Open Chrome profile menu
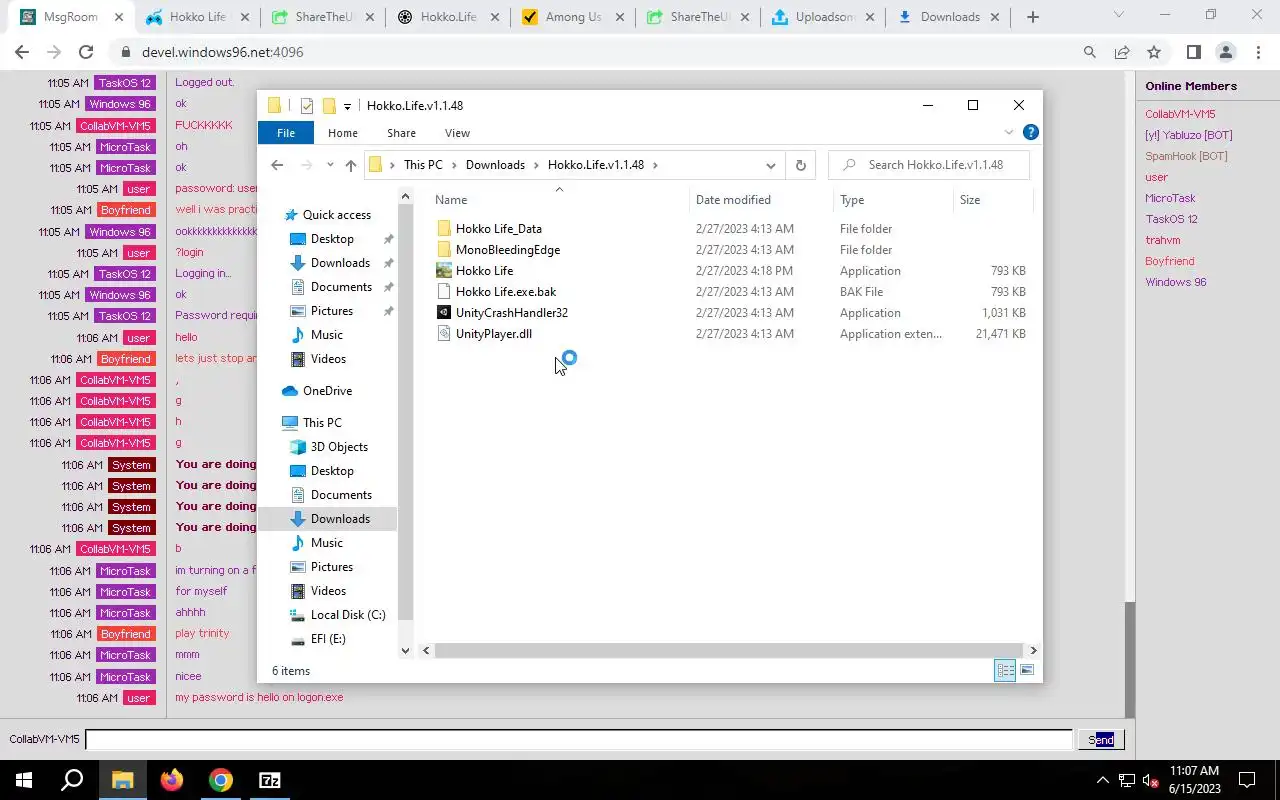 (x=1225, y=52)
